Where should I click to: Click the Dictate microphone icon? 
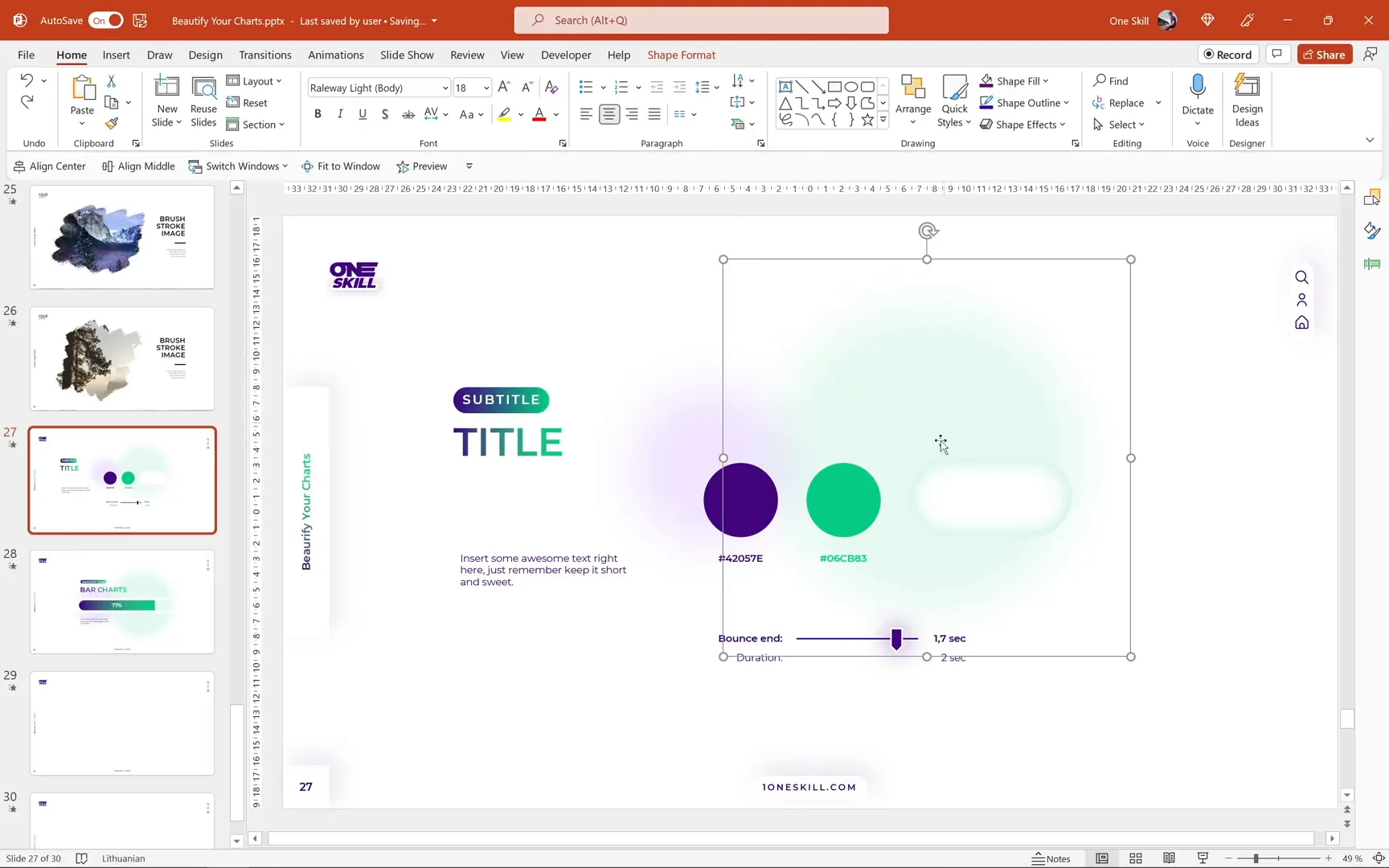pos(1197,87)
